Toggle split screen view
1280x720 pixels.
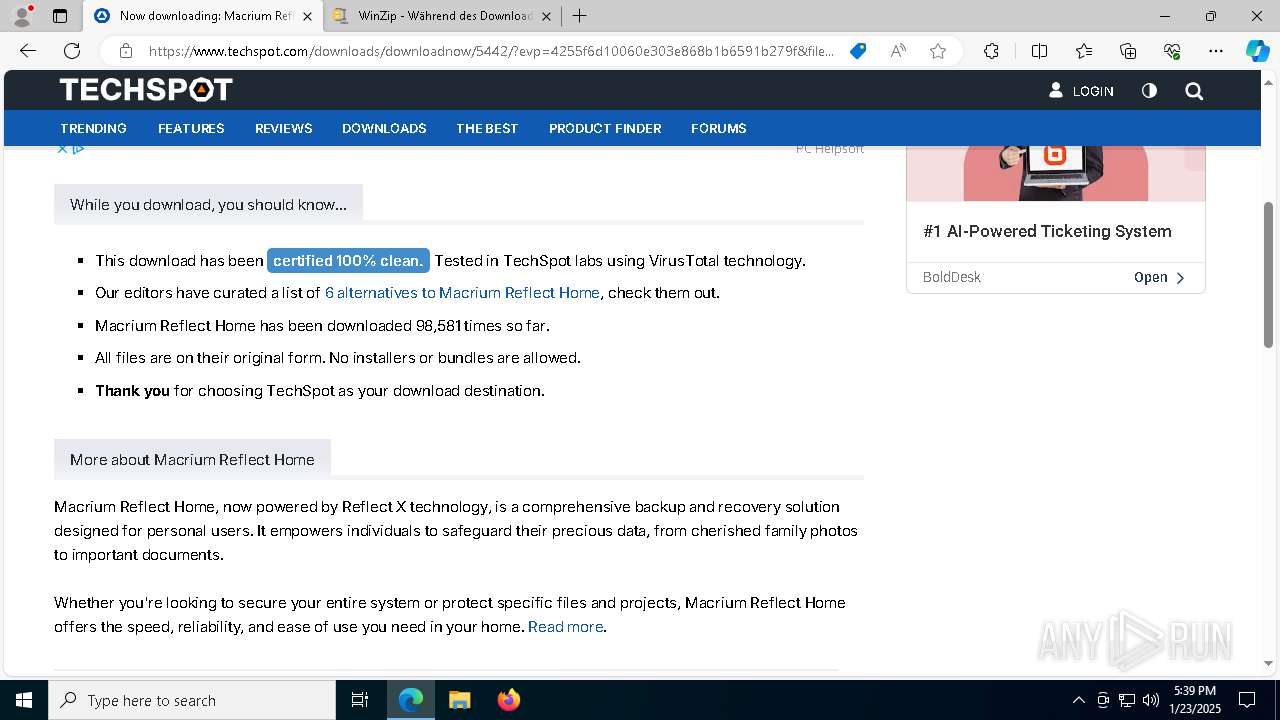(1039, 51)
